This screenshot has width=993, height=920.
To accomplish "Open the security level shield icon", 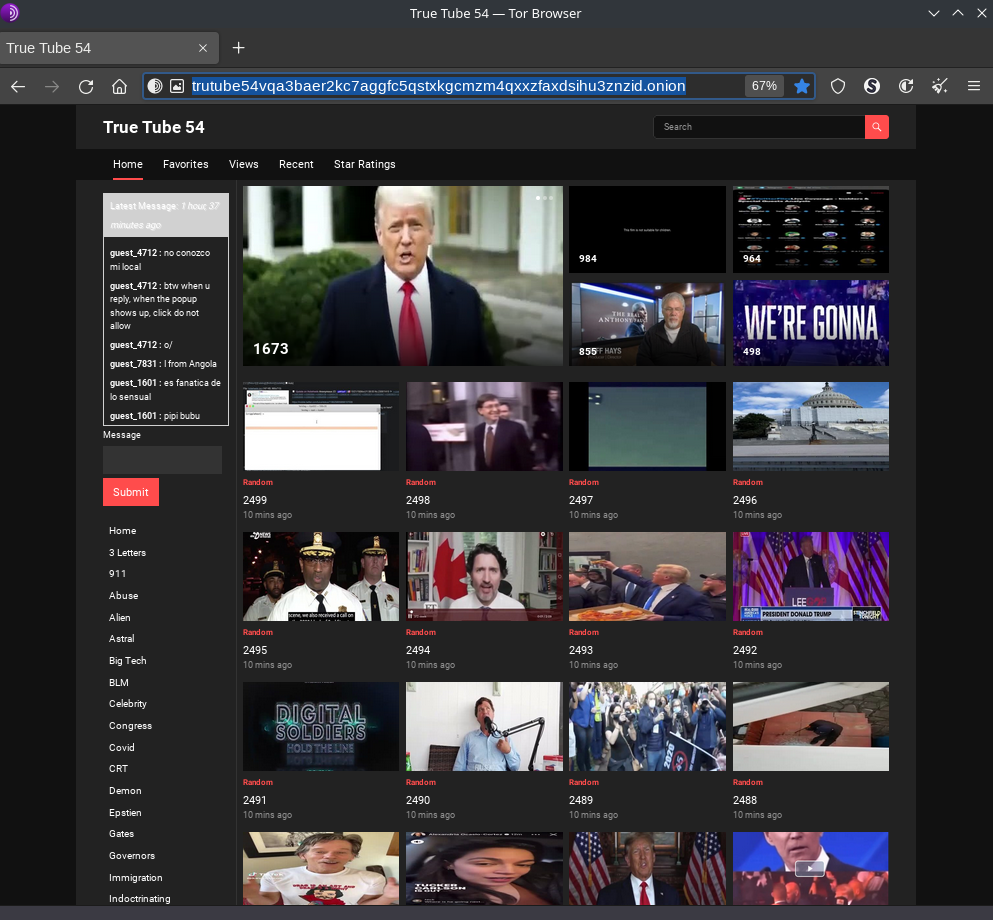I will 838,86.
